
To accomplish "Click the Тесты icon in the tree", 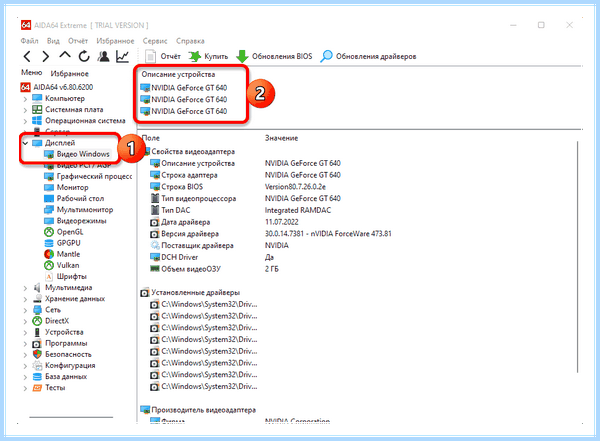I will [37, 388].
